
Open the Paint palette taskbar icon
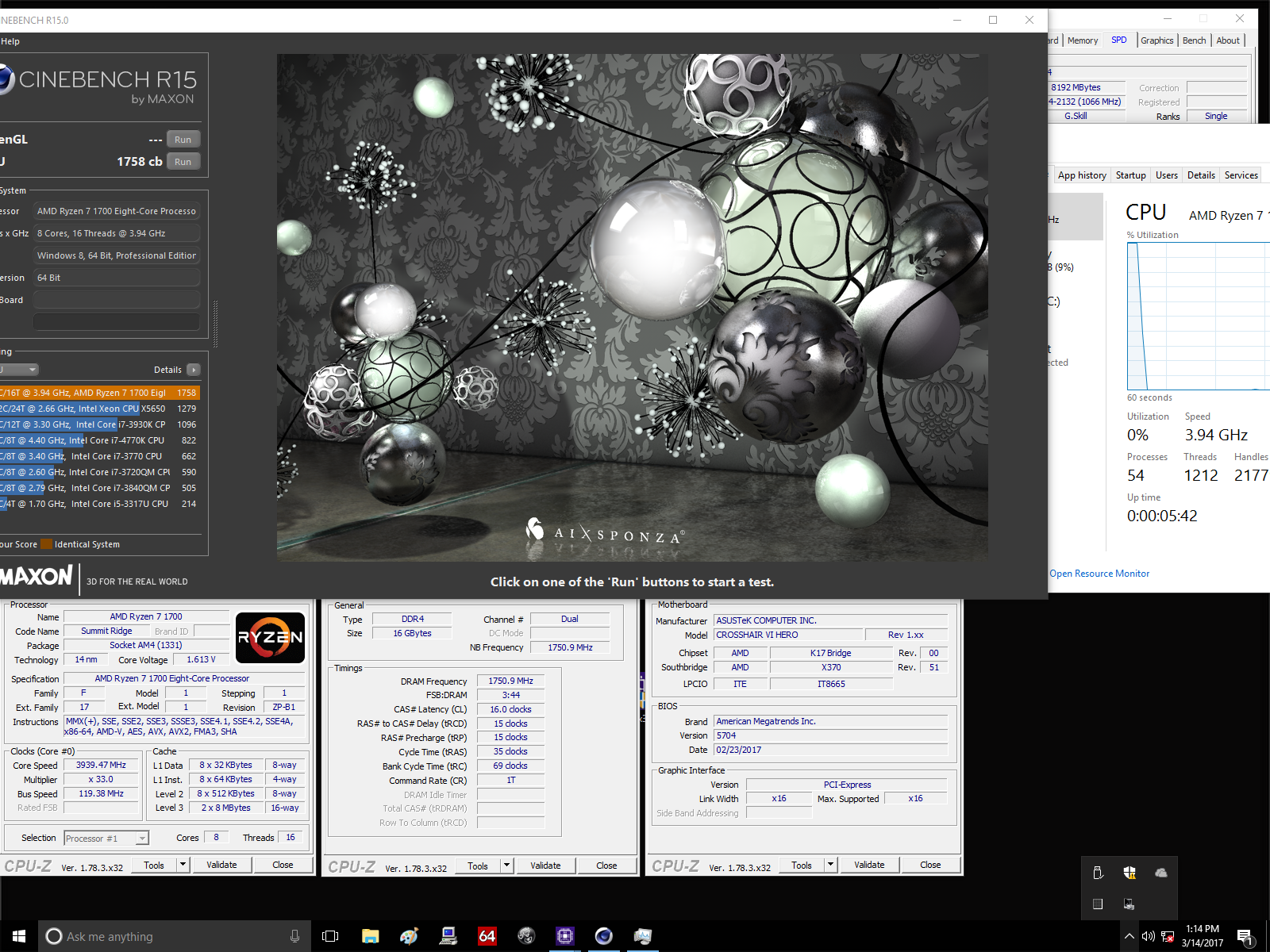pos(409,936)
